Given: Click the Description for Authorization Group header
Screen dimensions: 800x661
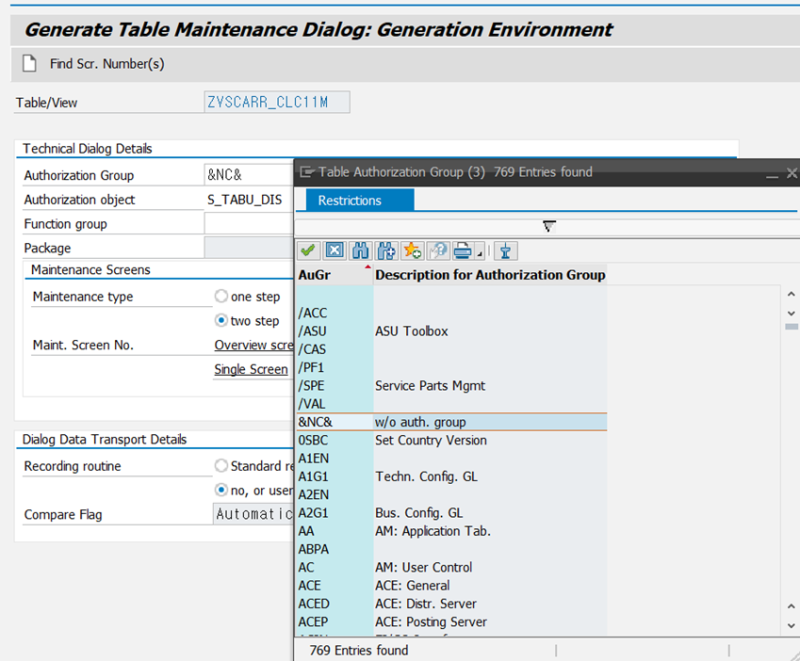Looking at the screenshot, I should click(x=490, y=275).
